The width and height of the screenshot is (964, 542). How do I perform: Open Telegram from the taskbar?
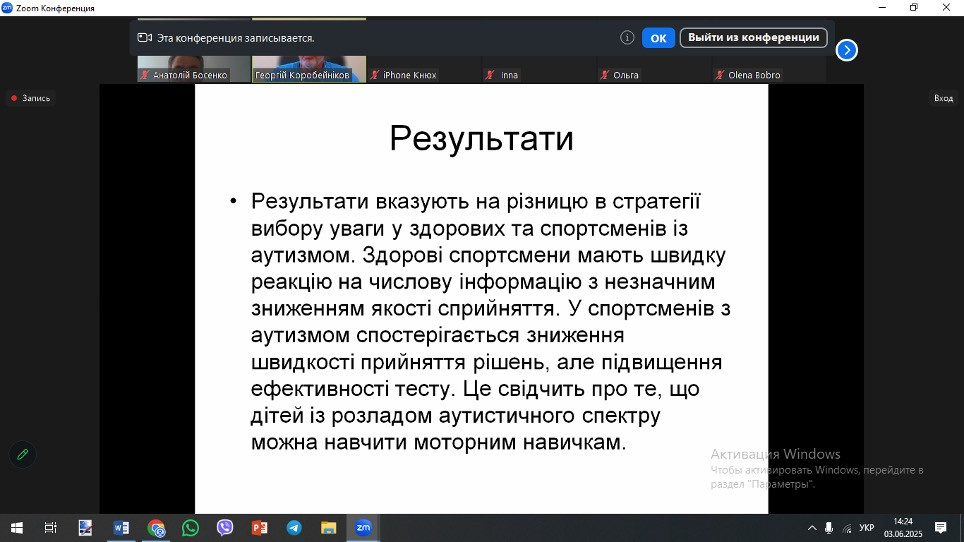pos(294,527)
